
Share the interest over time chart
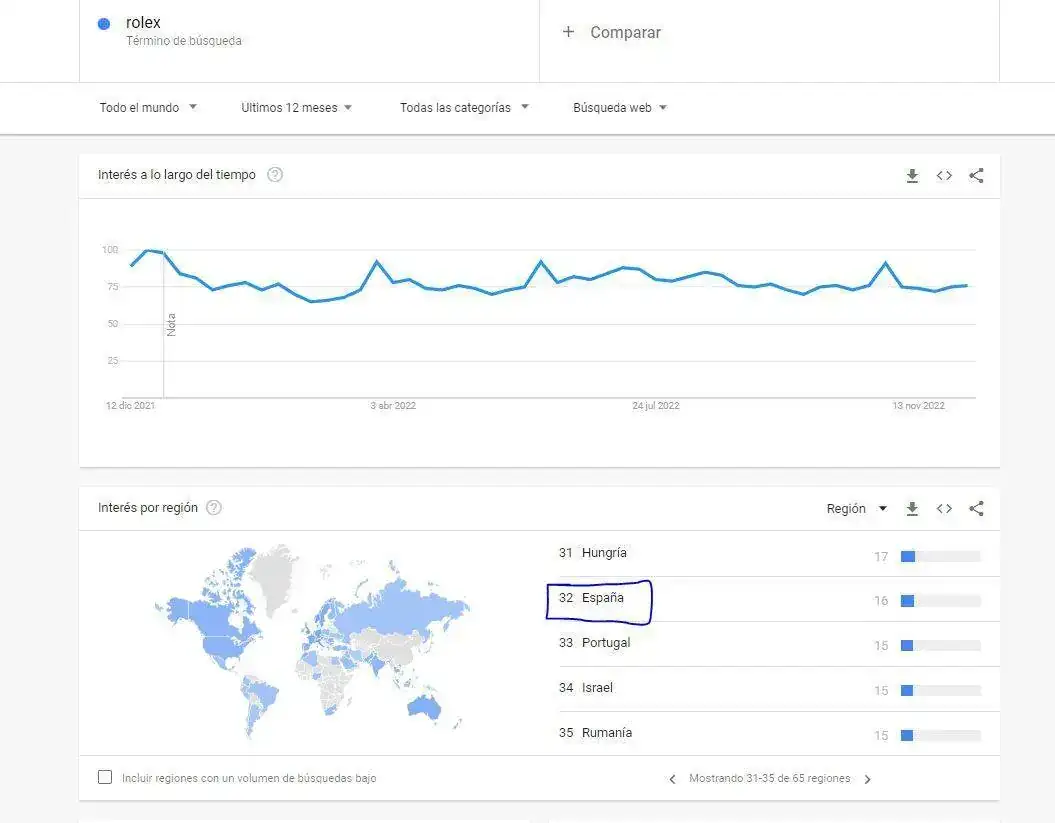click(x=977, y=176)
